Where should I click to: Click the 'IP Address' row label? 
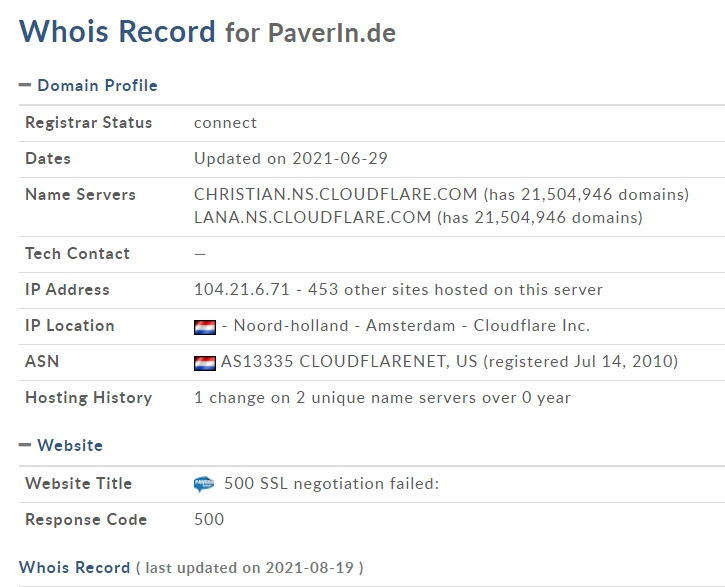pyautogui.click(x=68, y=289)
